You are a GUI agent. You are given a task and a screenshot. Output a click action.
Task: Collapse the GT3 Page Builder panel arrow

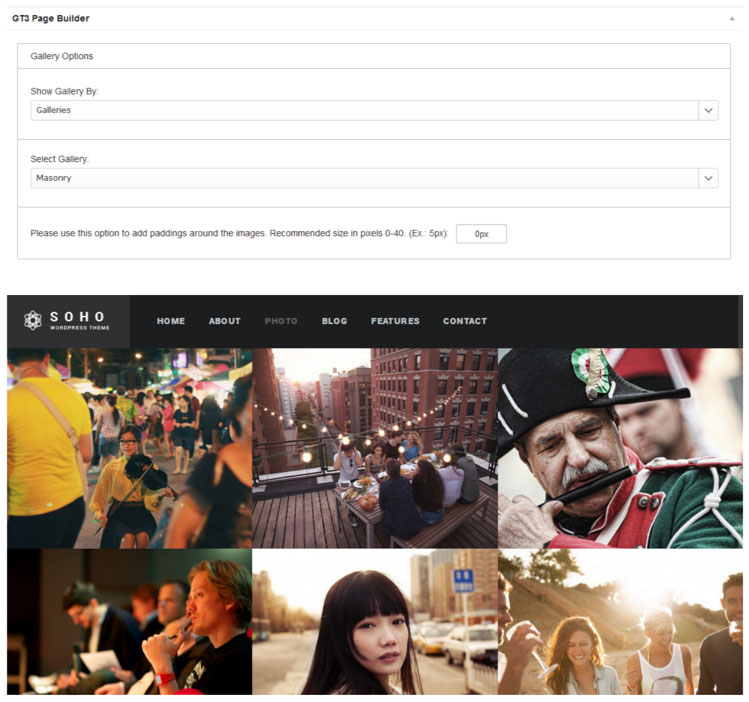click(732, 19)
